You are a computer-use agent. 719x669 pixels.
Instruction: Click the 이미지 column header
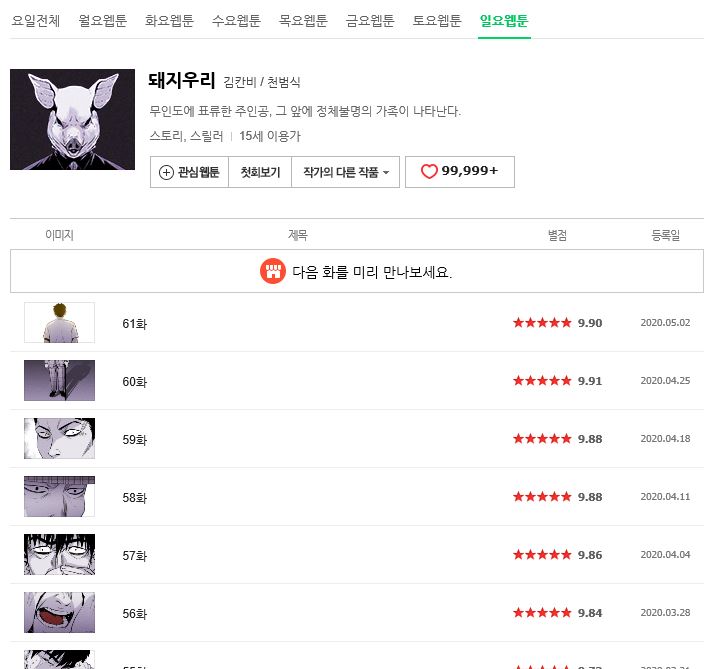[x=59, y=235]
